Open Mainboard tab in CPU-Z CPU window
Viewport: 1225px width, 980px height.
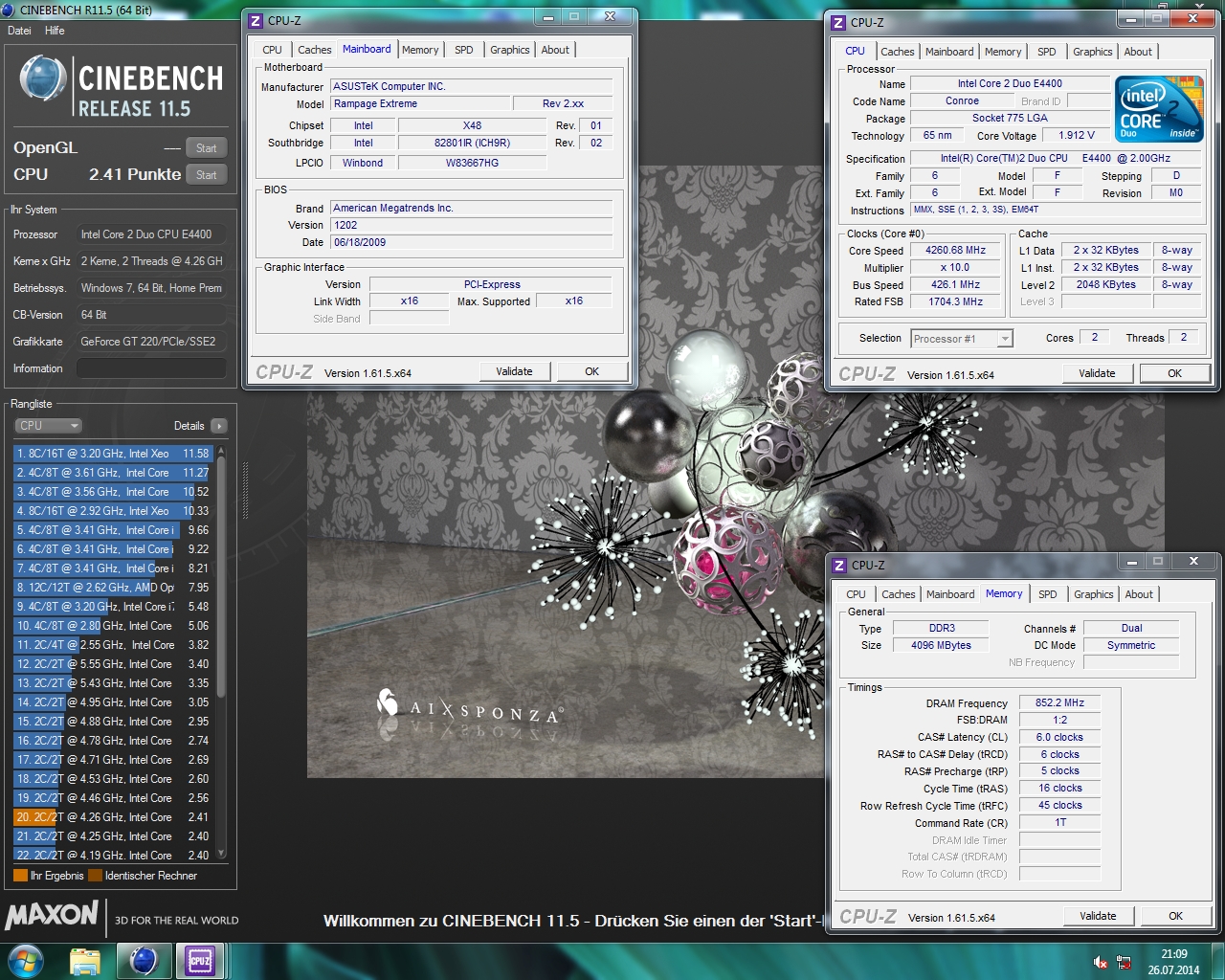pyautogui.click(x=949, y=52)
